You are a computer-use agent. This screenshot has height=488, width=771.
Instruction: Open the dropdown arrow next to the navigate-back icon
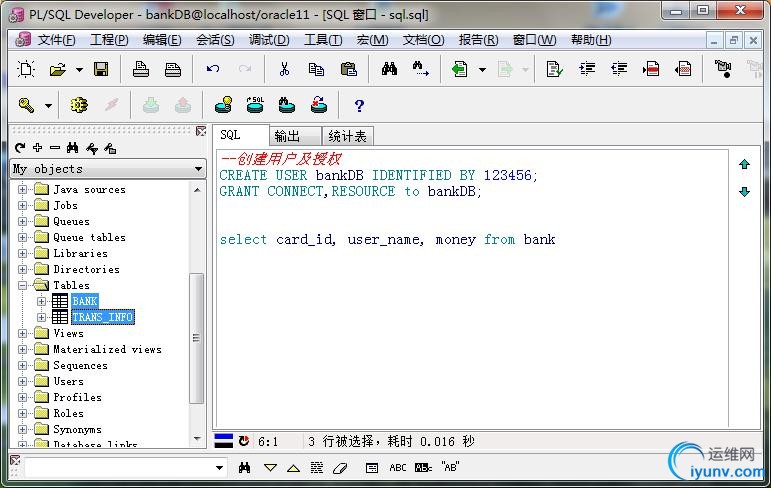482,69
